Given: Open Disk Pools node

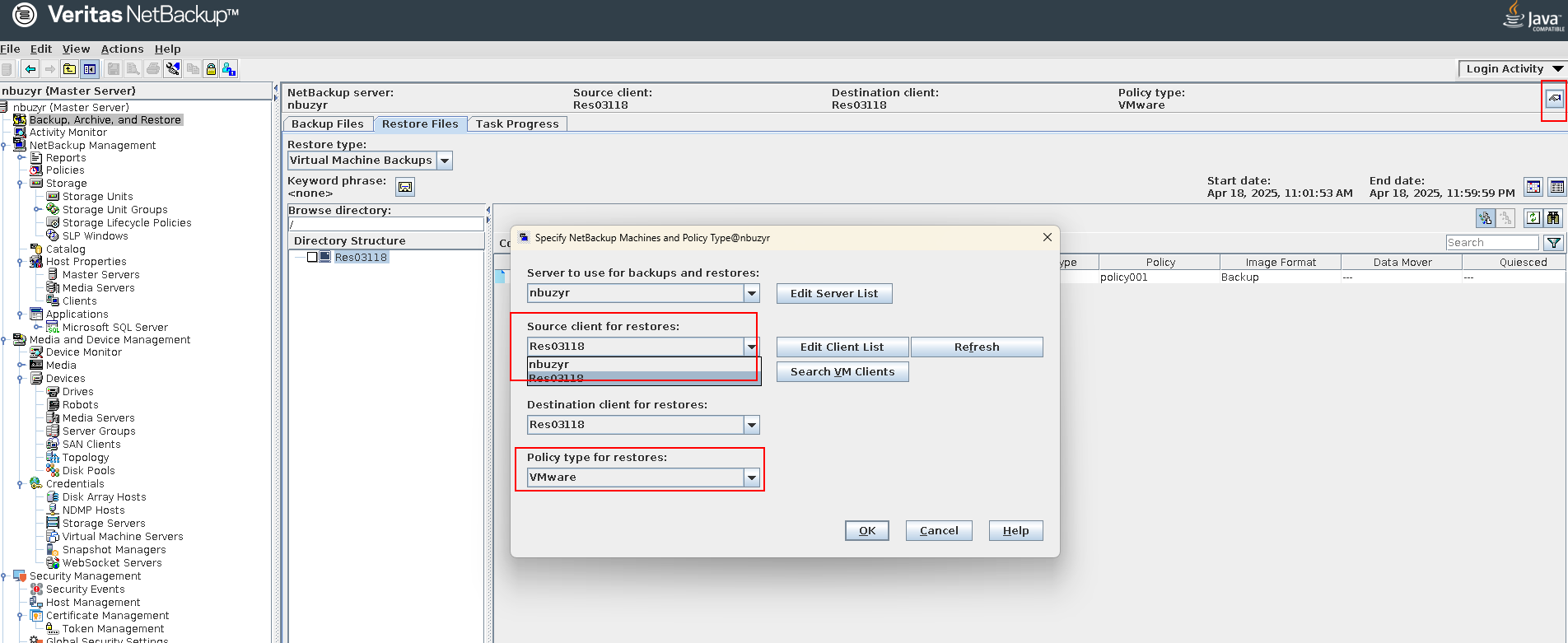Looking at the screenshot, I should (x=89, y=471).
